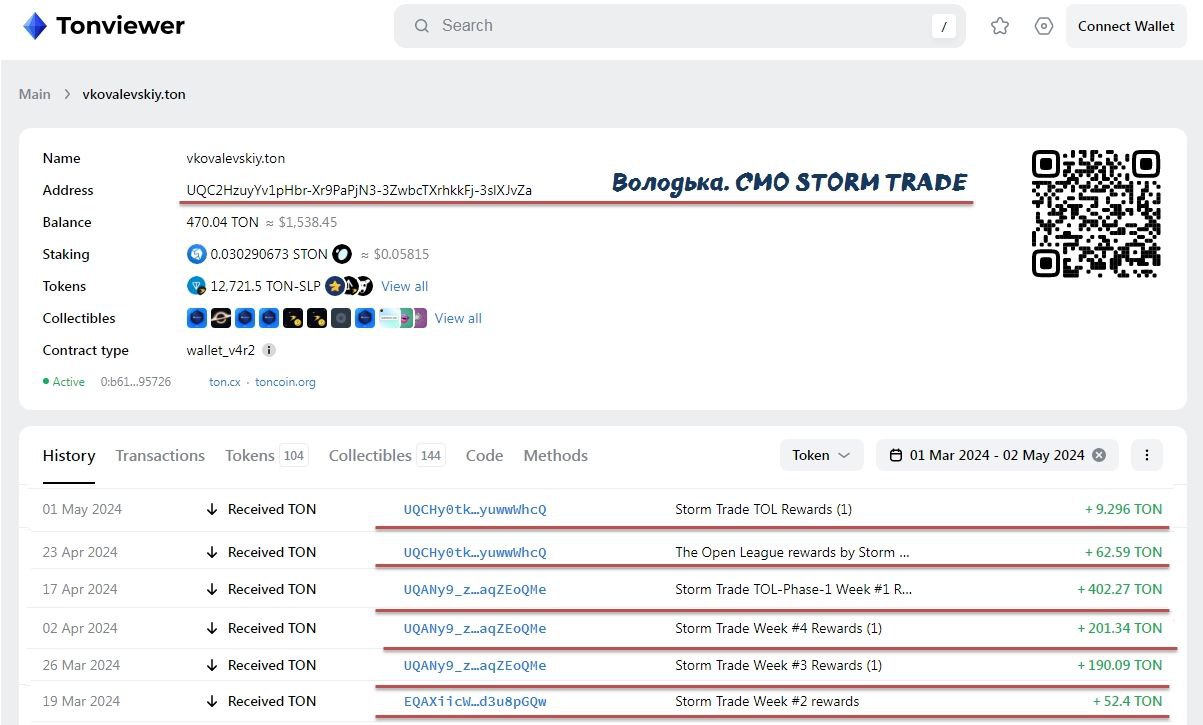Clear the date range filter with X

(1099, 455)
